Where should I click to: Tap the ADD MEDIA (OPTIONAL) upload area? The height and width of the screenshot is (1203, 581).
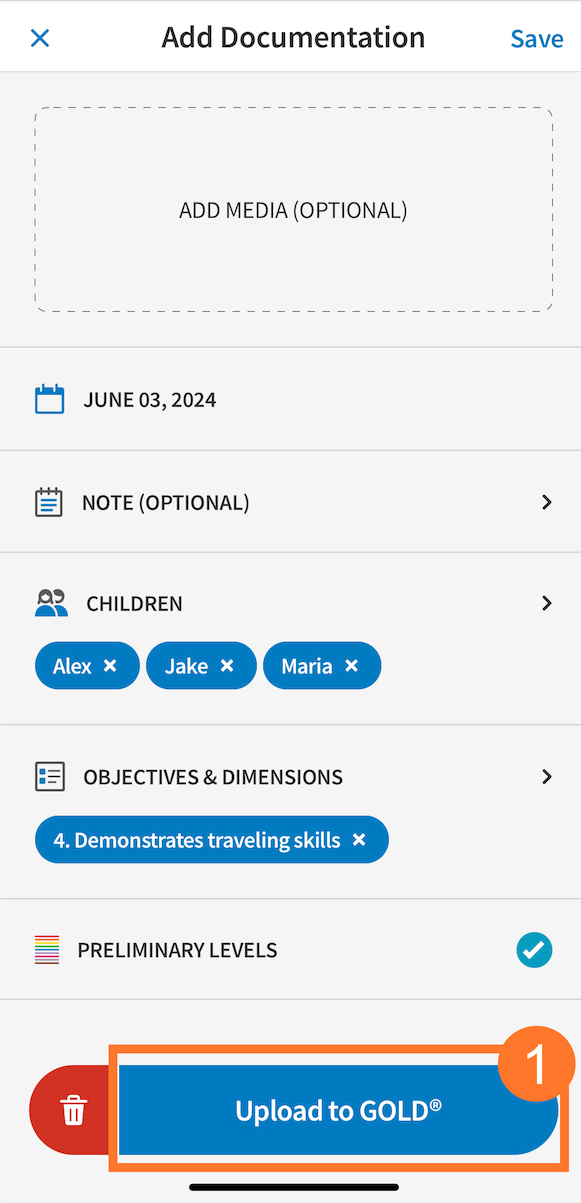click(x=293, y=209)
